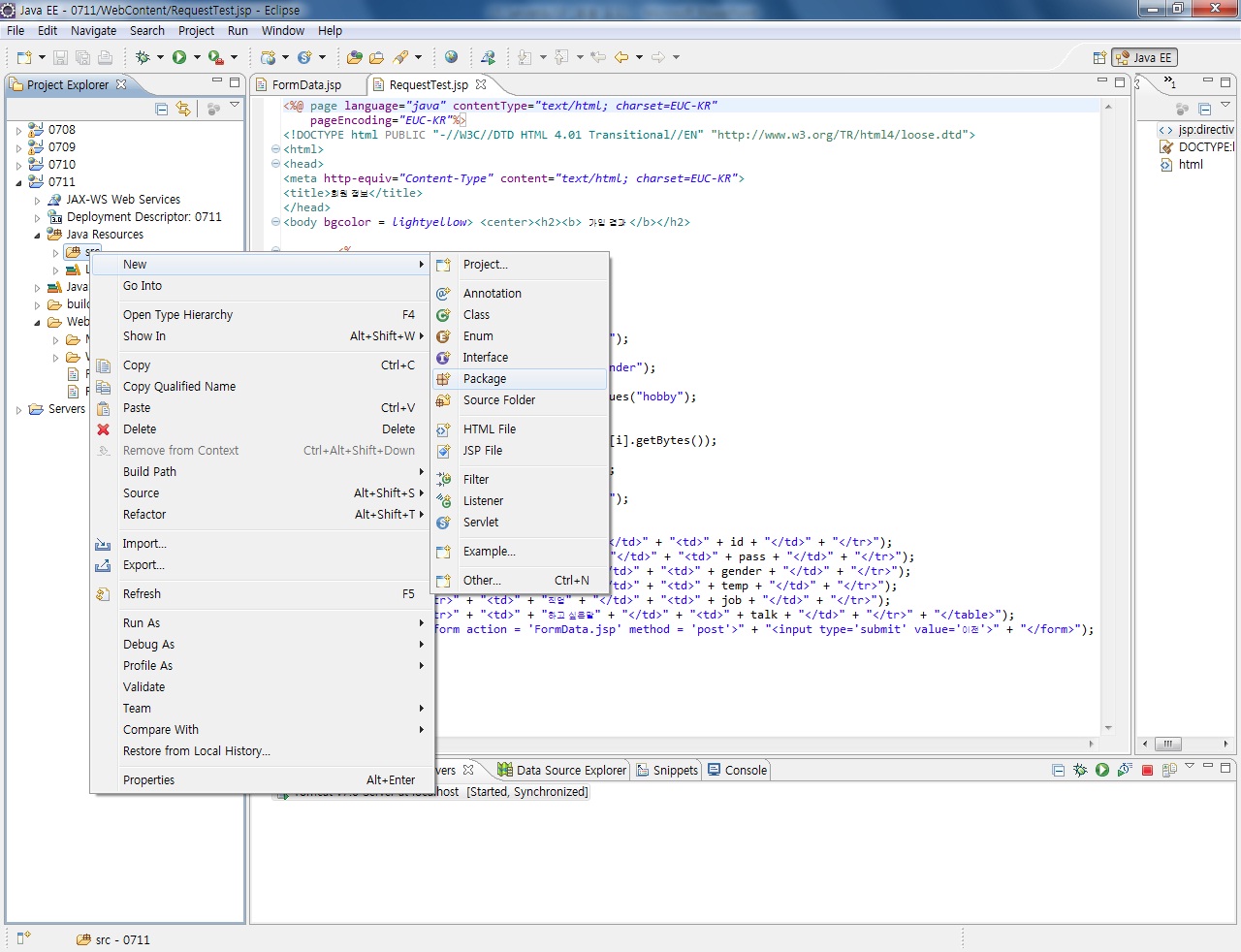Switch to the Console tab
The width and height of the screenshot is (1241, 952).
point(744,770)
